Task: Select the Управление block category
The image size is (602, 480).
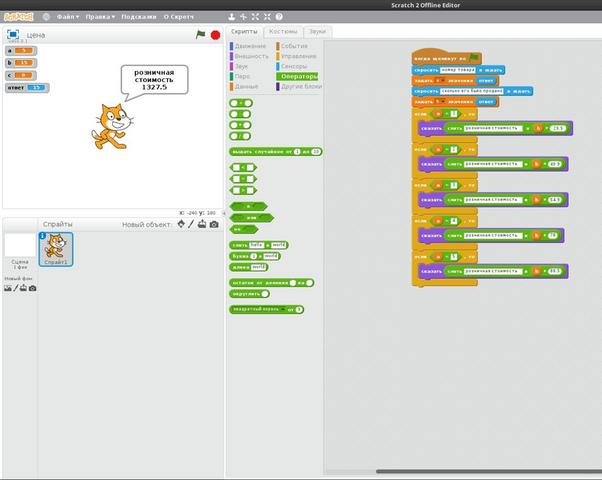Action: (x=296, y=56)
